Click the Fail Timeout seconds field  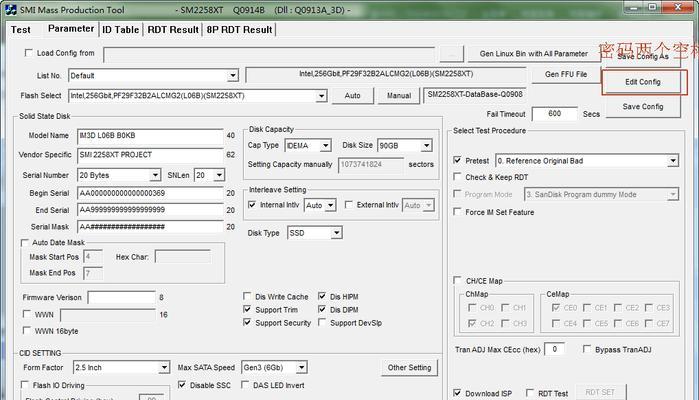pyautogui.click(x=554, y=114)
